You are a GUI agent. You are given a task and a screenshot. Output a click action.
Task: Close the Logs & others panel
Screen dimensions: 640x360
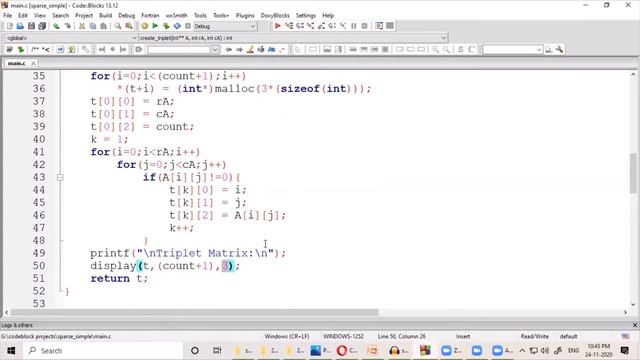pos(635,325)
